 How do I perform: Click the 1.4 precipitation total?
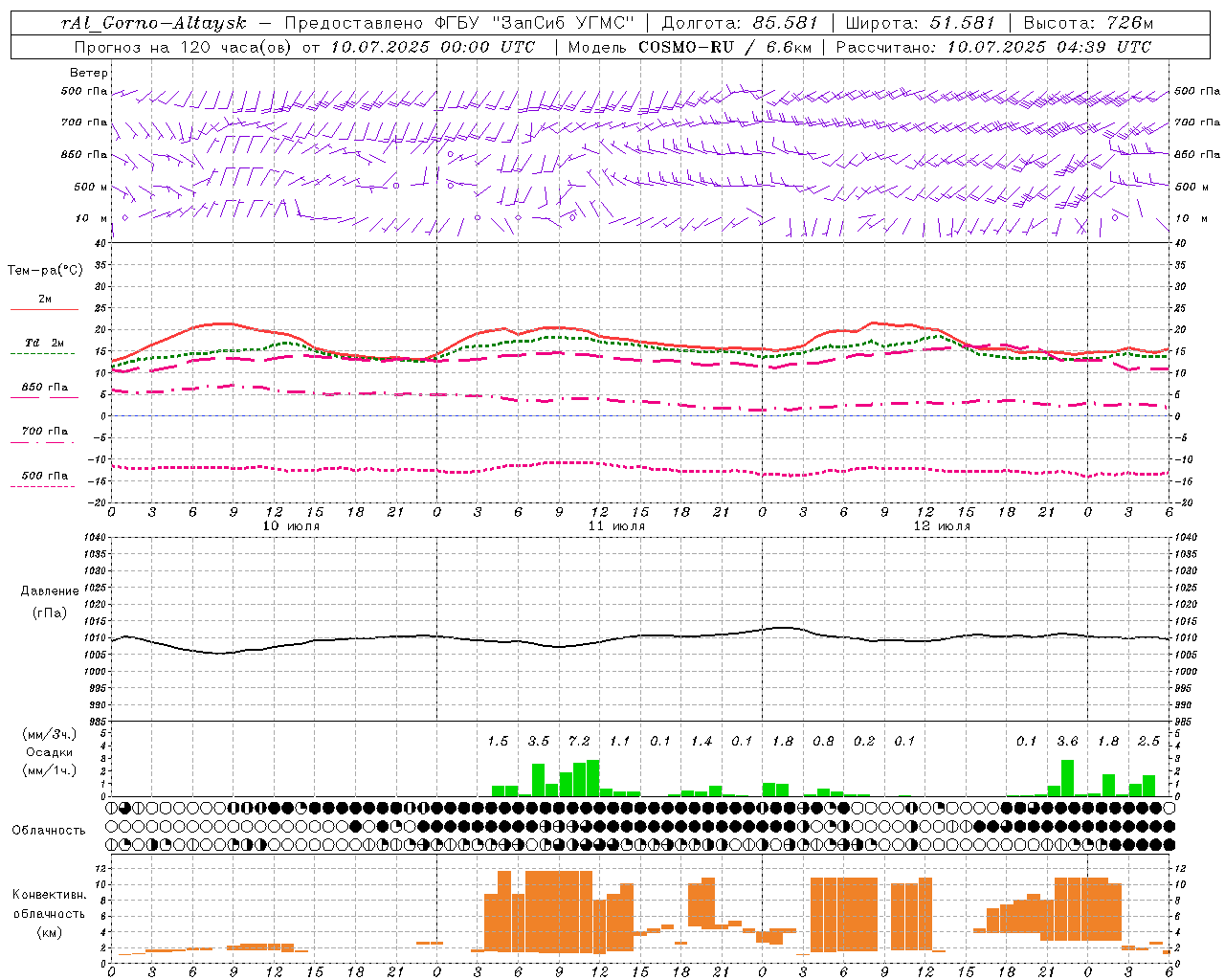702,742
